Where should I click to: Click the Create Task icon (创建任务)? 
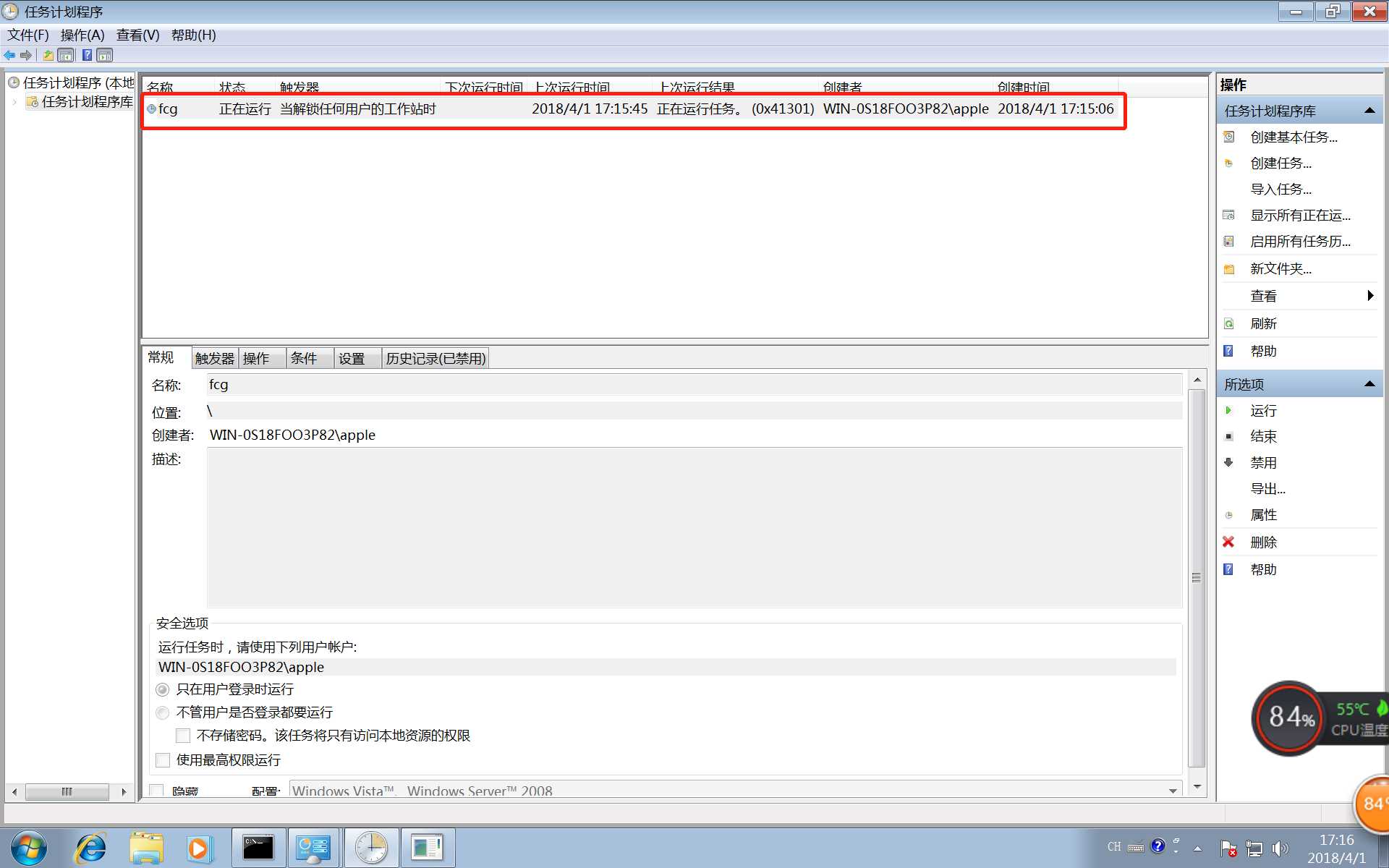(x=1228, y=163)
